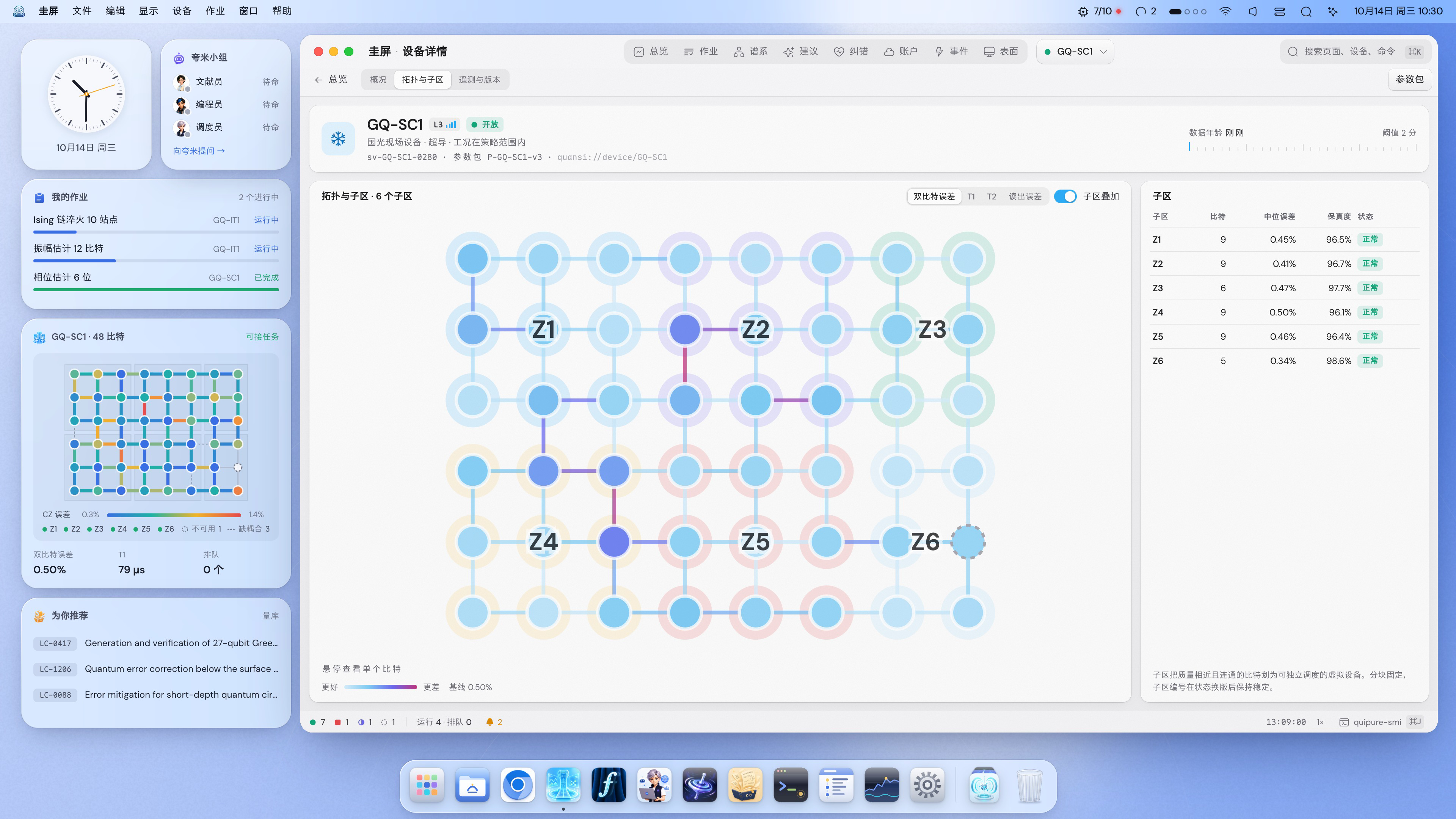
Task: Select the T2 metric option
Action: tap(992, 196)
